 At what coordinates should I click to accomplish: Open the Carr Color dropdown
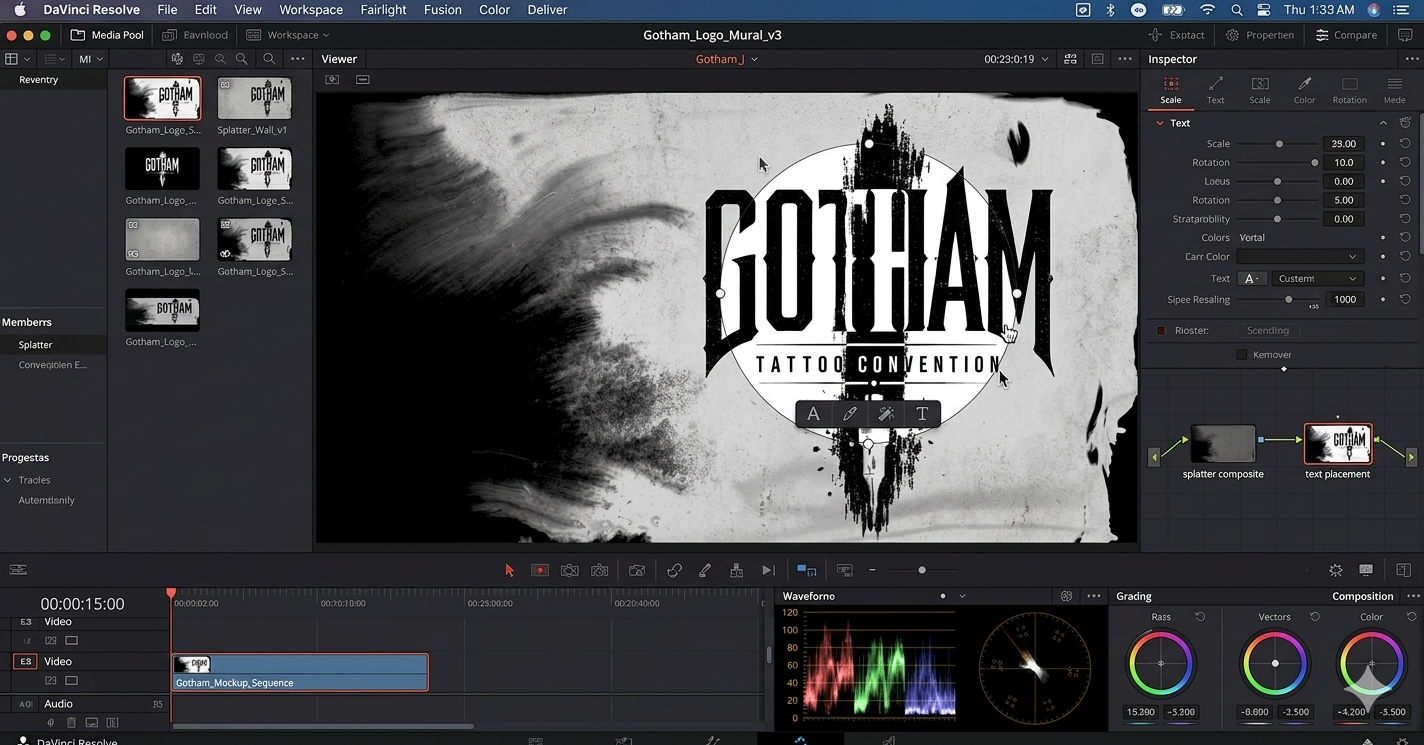click(1299, 257)
